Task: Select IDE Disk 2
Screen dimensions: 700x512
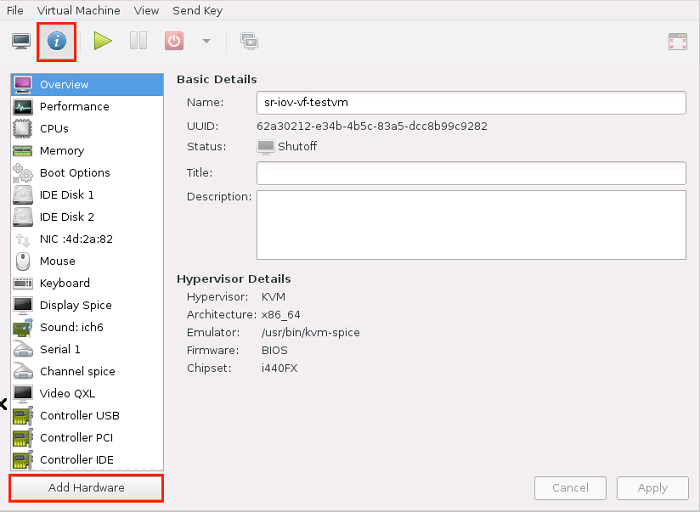Action: click(87, 217)
